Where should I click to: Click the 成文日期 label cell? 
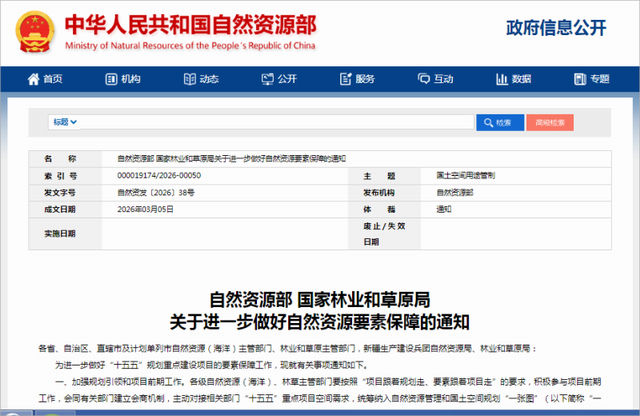(65, 209)
